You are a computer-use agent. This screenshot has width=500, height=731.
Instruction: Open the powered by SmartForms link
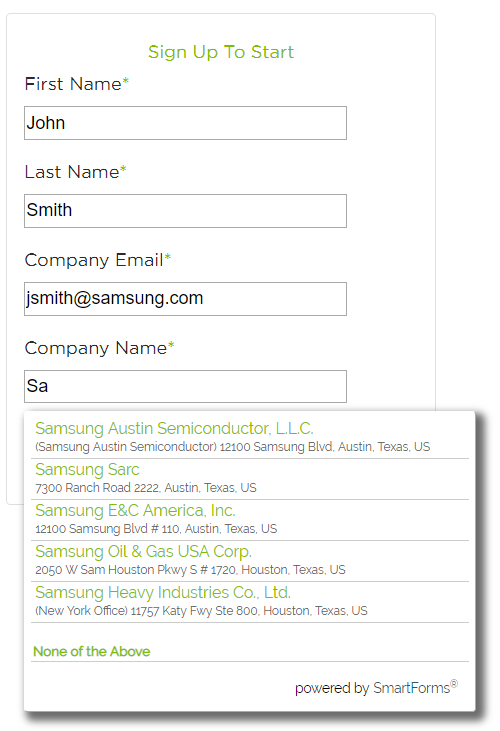[377, 688]
